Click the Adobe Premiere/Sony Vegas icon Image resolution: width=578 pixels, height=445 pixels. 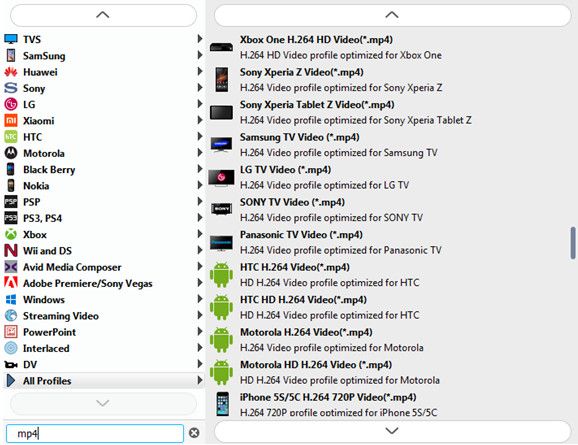click(x=11, y=283)
